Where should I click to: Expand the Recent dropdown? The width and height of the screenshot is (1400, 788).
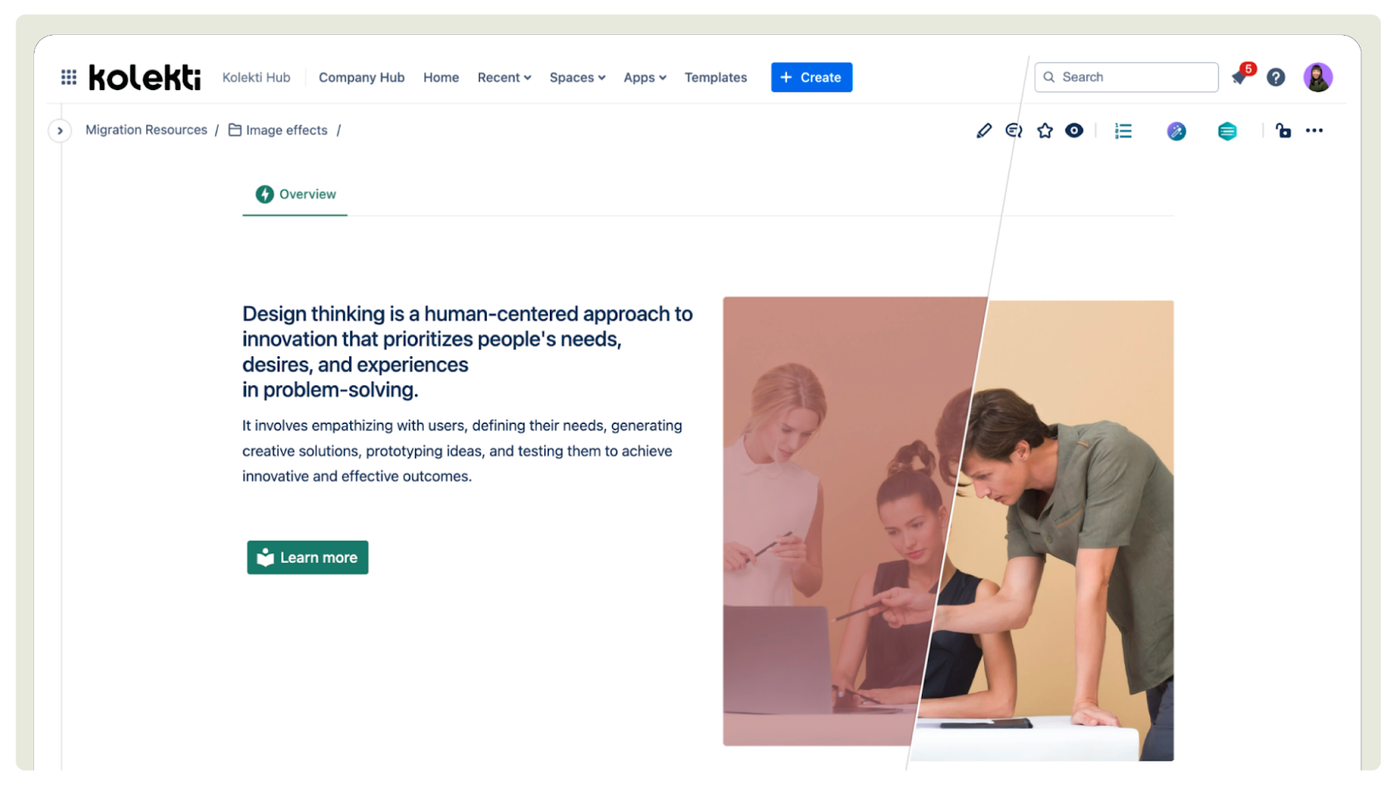[504, 77]
